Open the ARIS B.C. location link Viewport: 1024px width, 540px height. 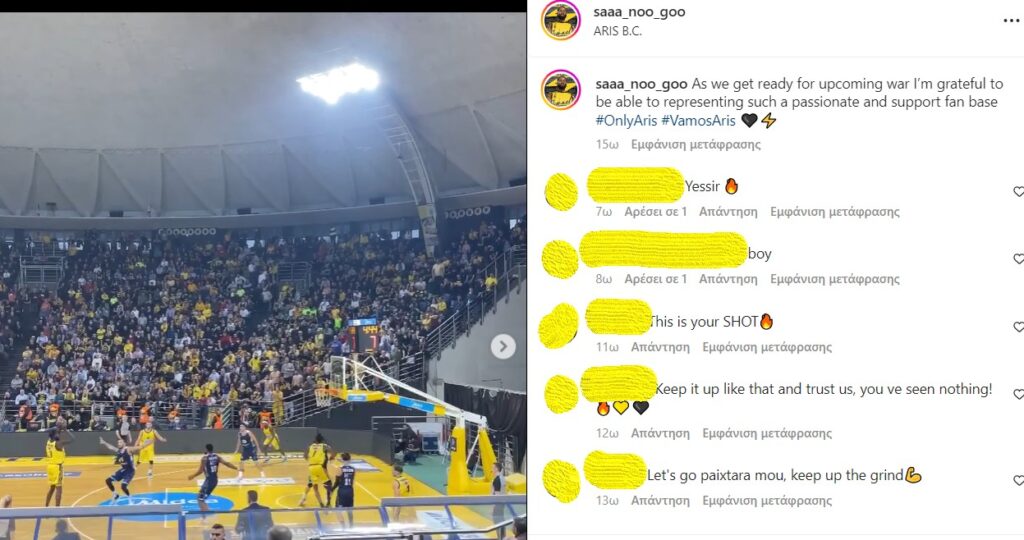pyautogui.click(x=617, y=31)
